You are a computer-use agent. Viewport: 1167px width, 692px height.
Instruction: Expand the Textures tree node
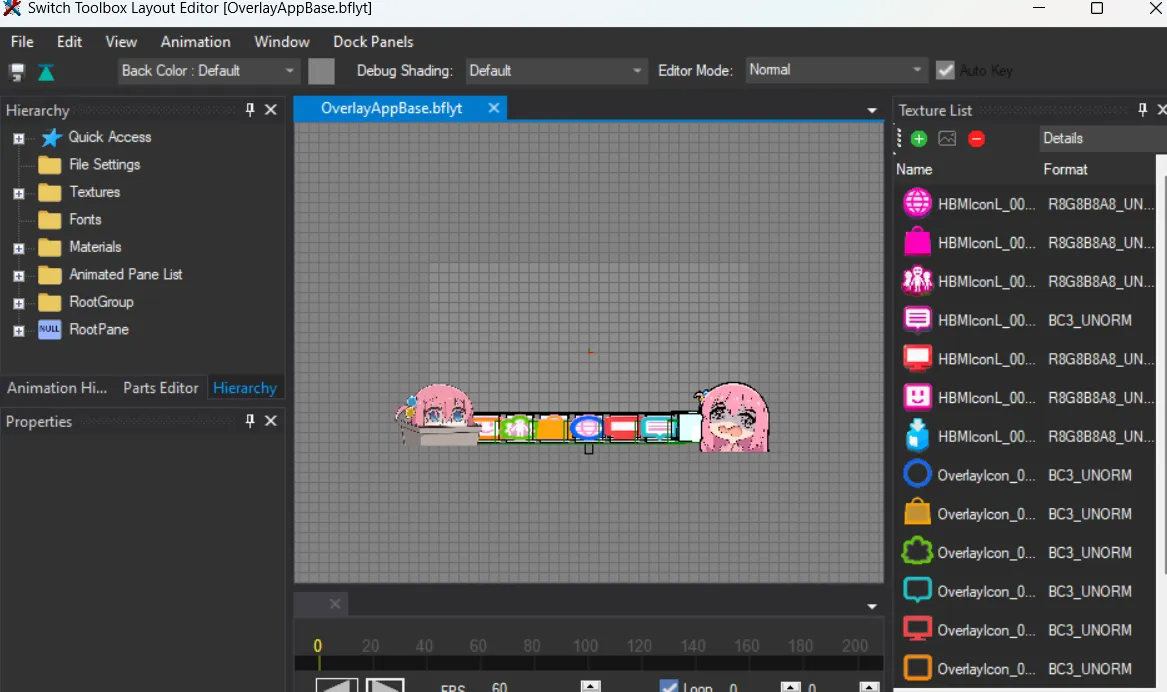tap(18, 193)
